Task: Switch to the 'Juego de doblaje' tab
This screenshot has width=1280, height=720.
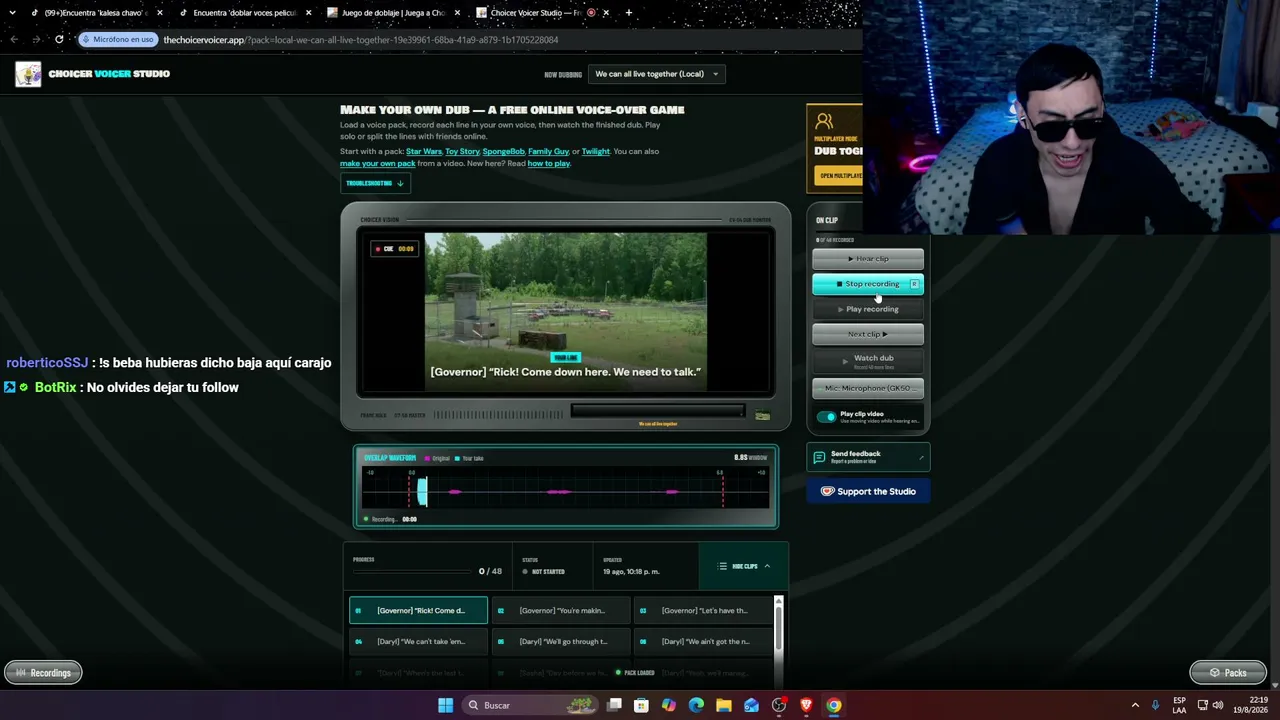Action: 393,13
